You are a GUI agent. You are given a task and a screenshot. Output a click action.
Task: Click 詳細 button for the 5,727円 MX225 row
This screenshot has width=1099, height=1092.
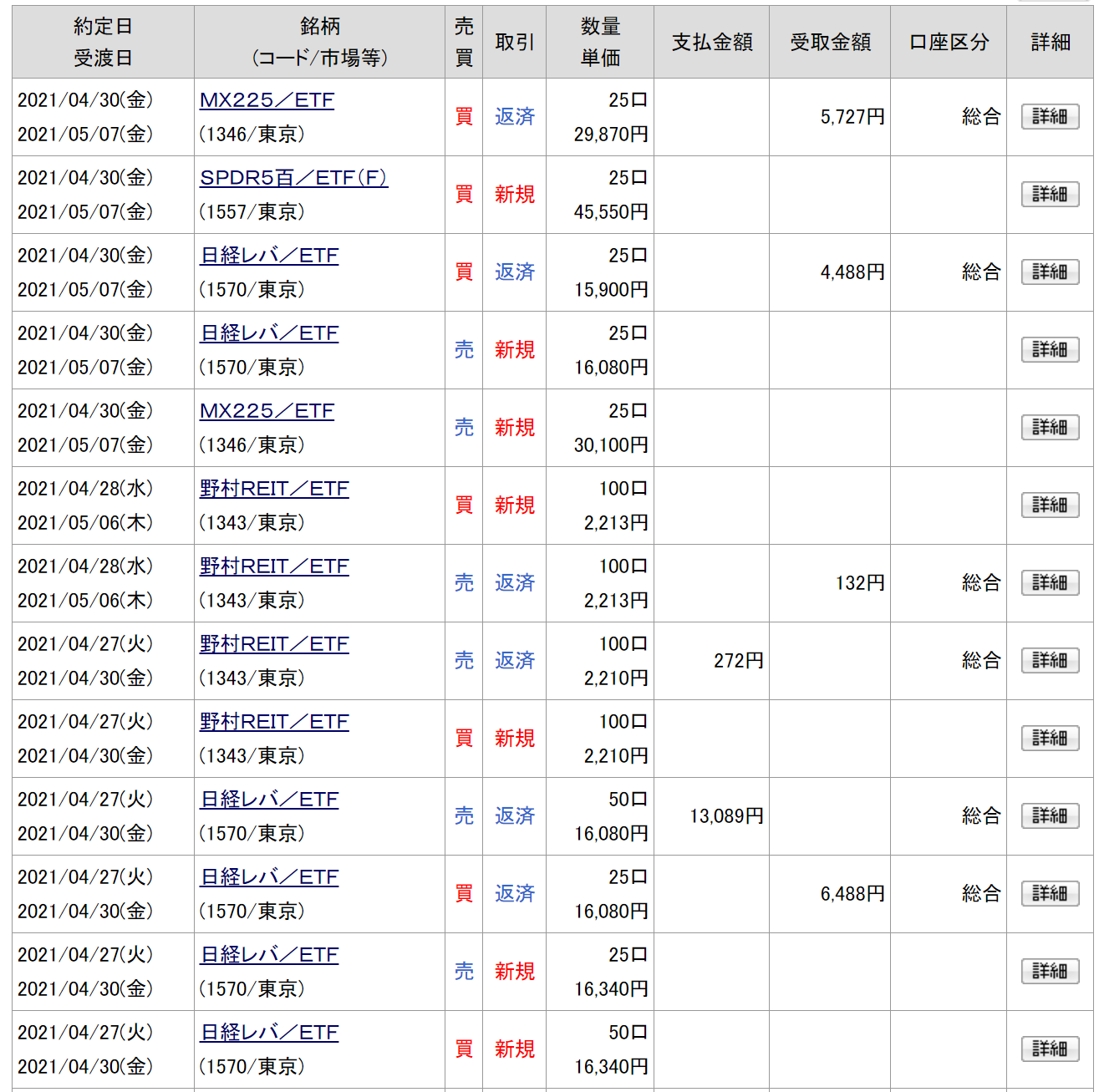[1050, 117]
